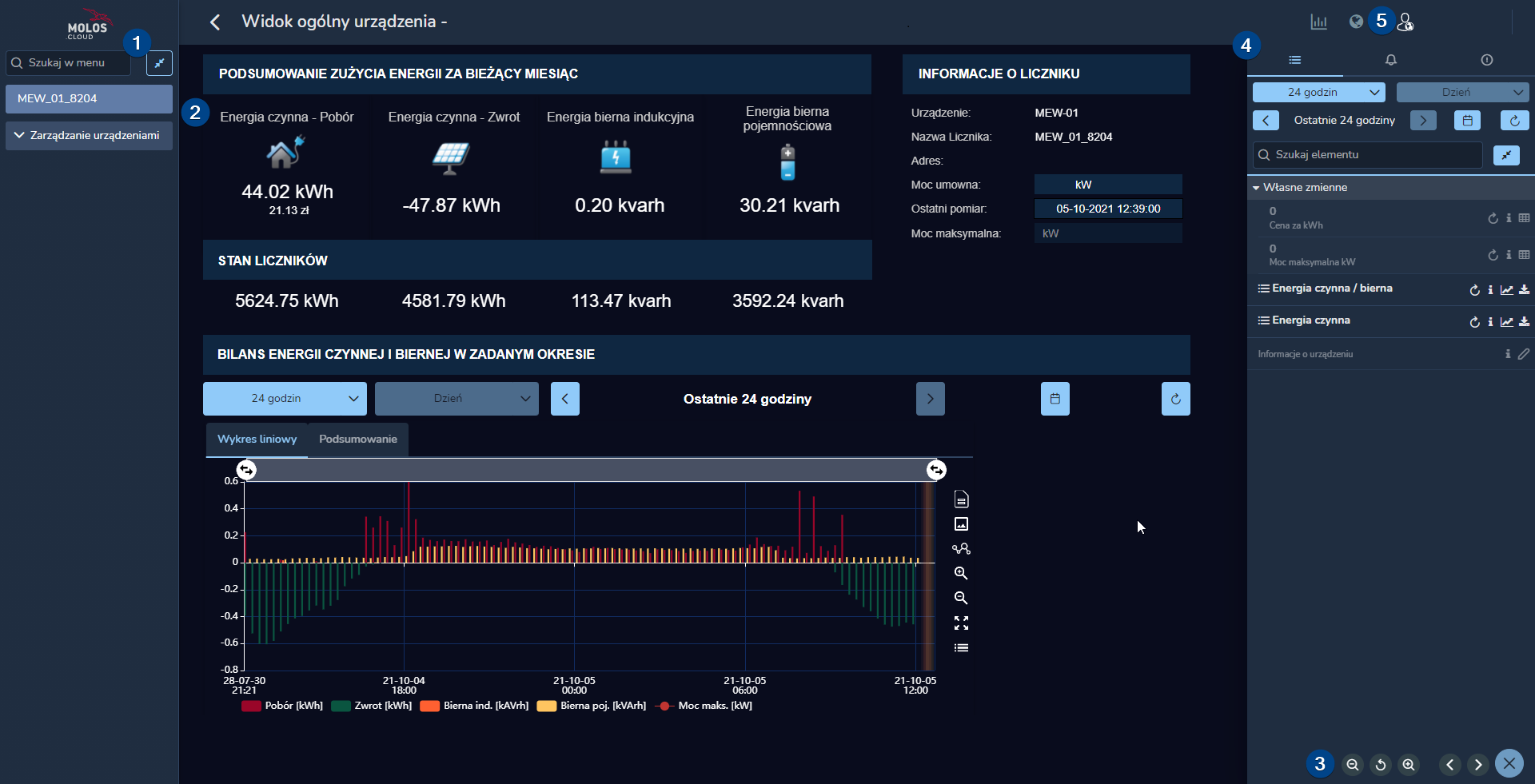Screen dimensions: 1535x784
Task: Open the table for Moc maksymalna kW
Action: 1525,255
